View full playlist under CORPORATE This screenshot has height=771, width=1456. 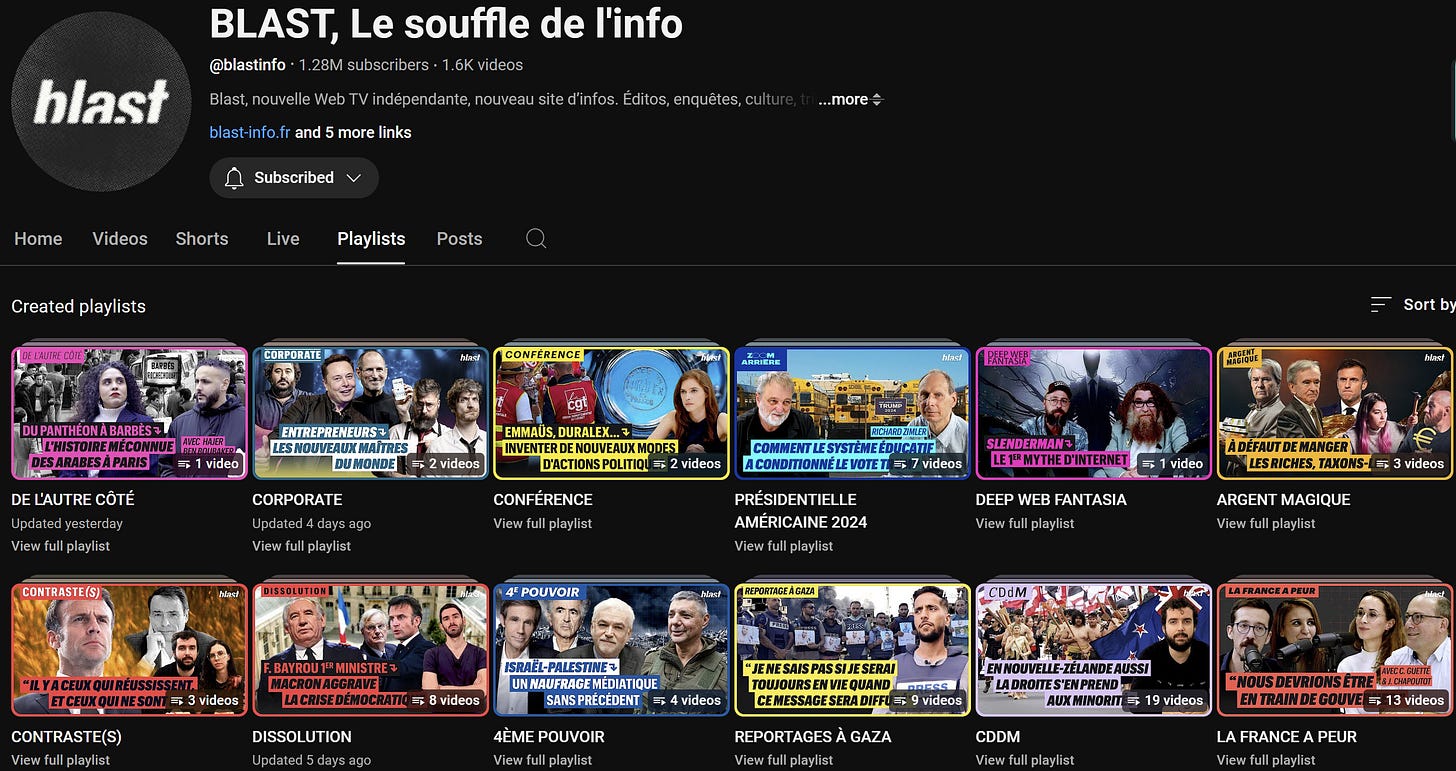pyautogui.click(x=301, y=546)
